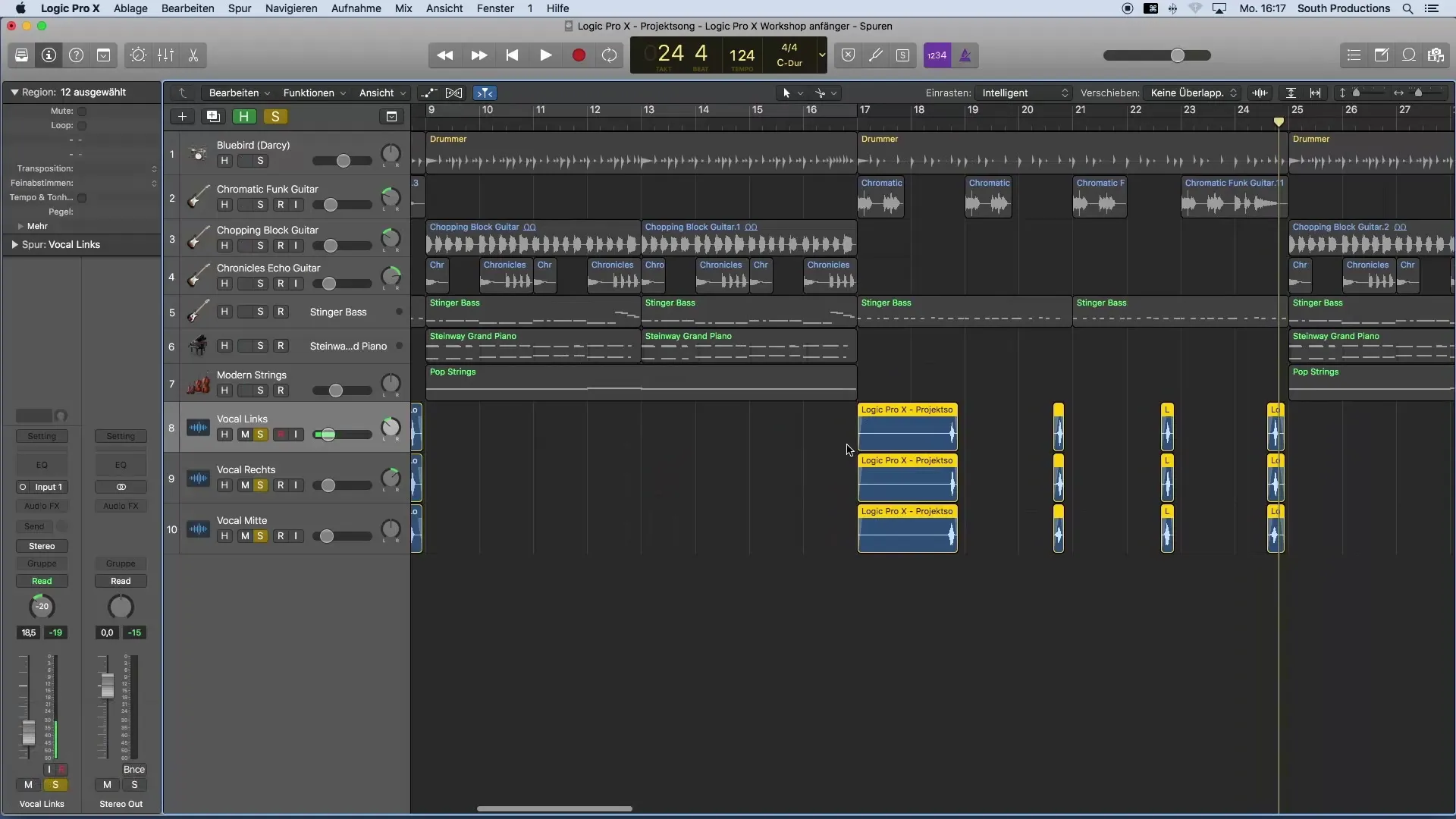This screenshot has height=819, width=1456.
Task: Adjust Bluebird (Darcy) track volume slider
Action: tap(342, 161)
